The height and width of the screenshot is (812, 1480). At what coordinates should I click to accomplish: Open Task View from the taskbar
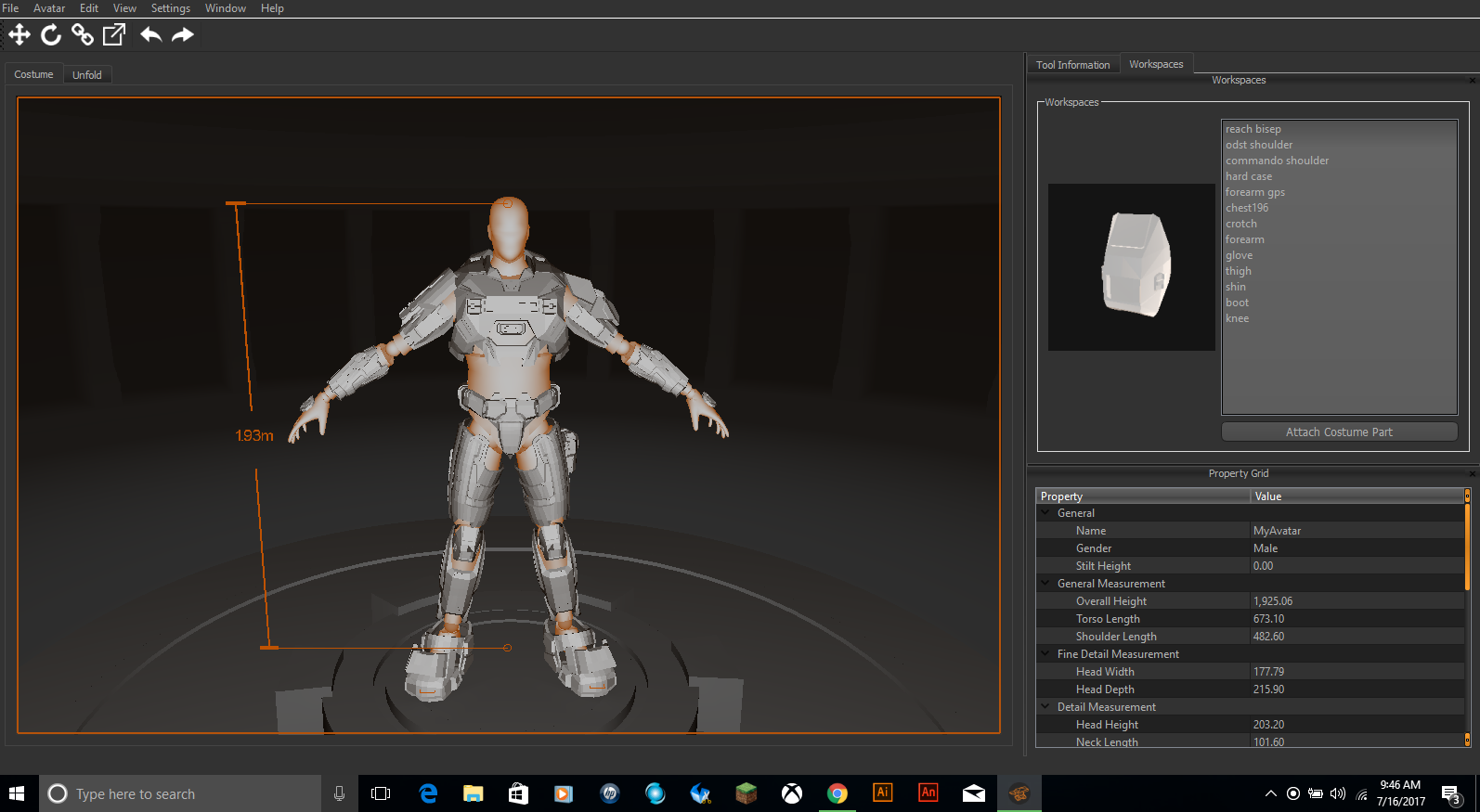381,793
